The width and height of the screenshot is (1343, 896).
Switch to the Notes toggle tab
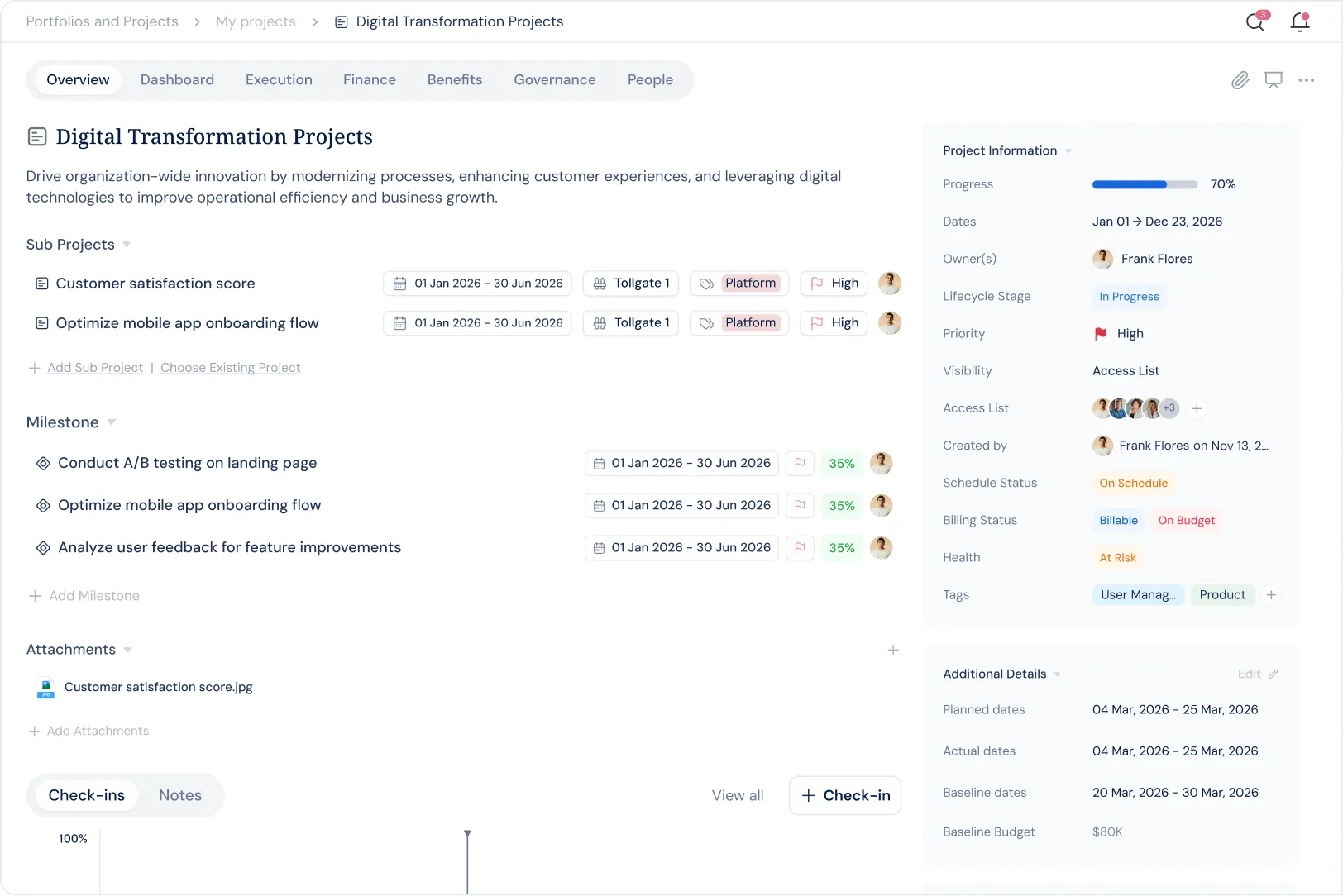[x=180, y=795]
